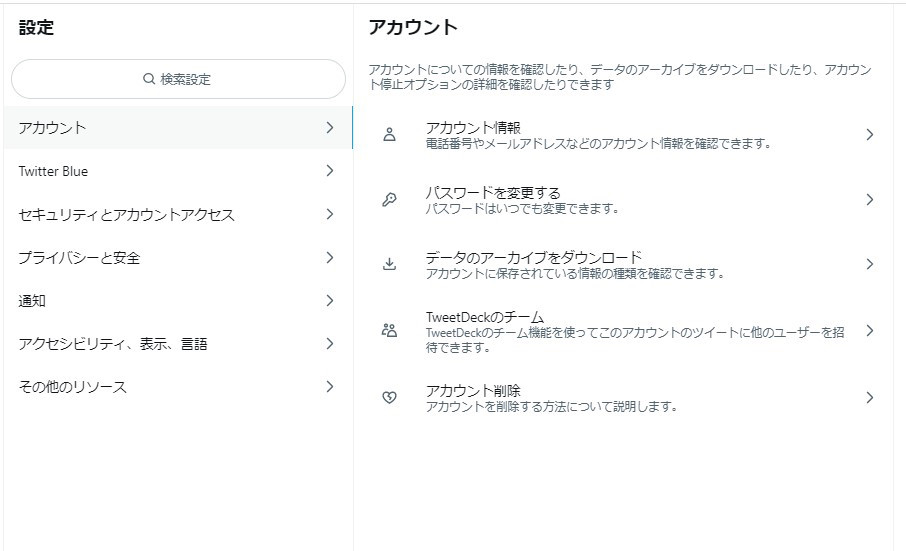The image size is (906, 551).
Task: Open セキュリティとアカウントアクセス settings
Action: (x=178, y=214)
